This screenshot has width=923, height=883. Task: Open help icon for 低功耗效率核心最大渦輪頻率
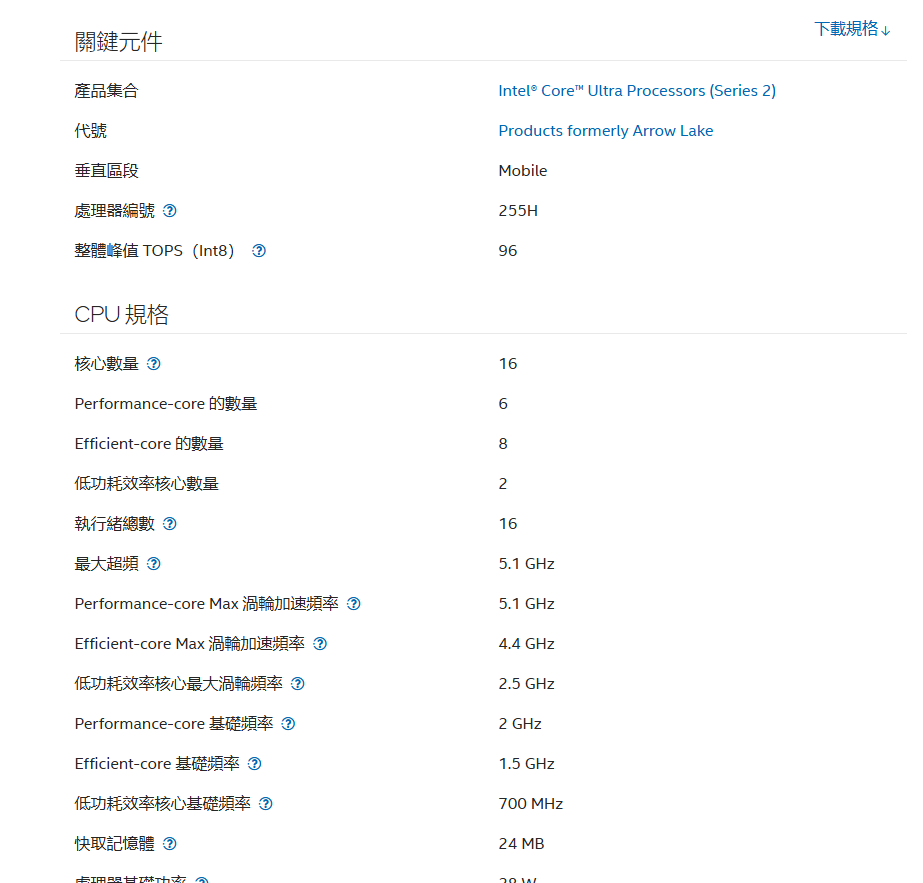[298, 684]
